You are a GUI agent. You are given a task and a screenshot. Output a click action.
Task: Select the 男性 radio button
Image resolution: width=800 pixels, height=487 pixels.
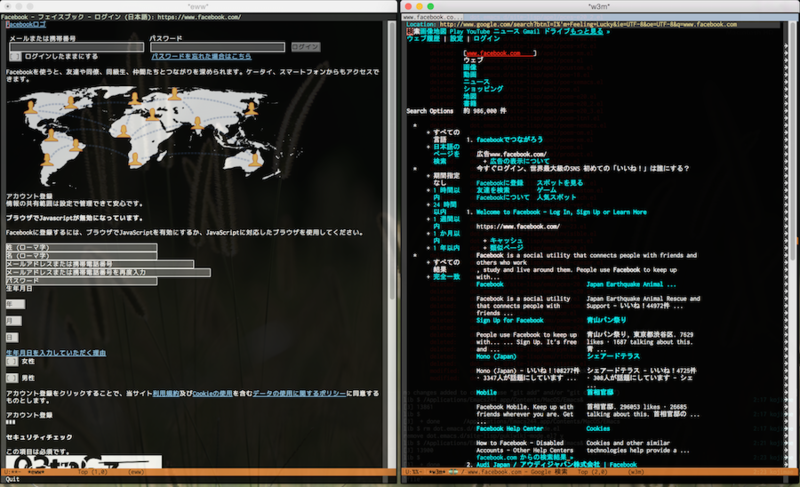point(12,378)
